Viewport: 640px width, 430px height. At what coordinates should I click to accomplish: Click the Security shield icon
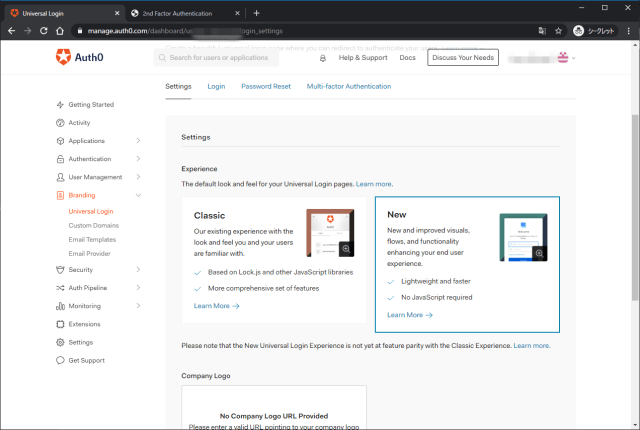click(x=60, y=270)
